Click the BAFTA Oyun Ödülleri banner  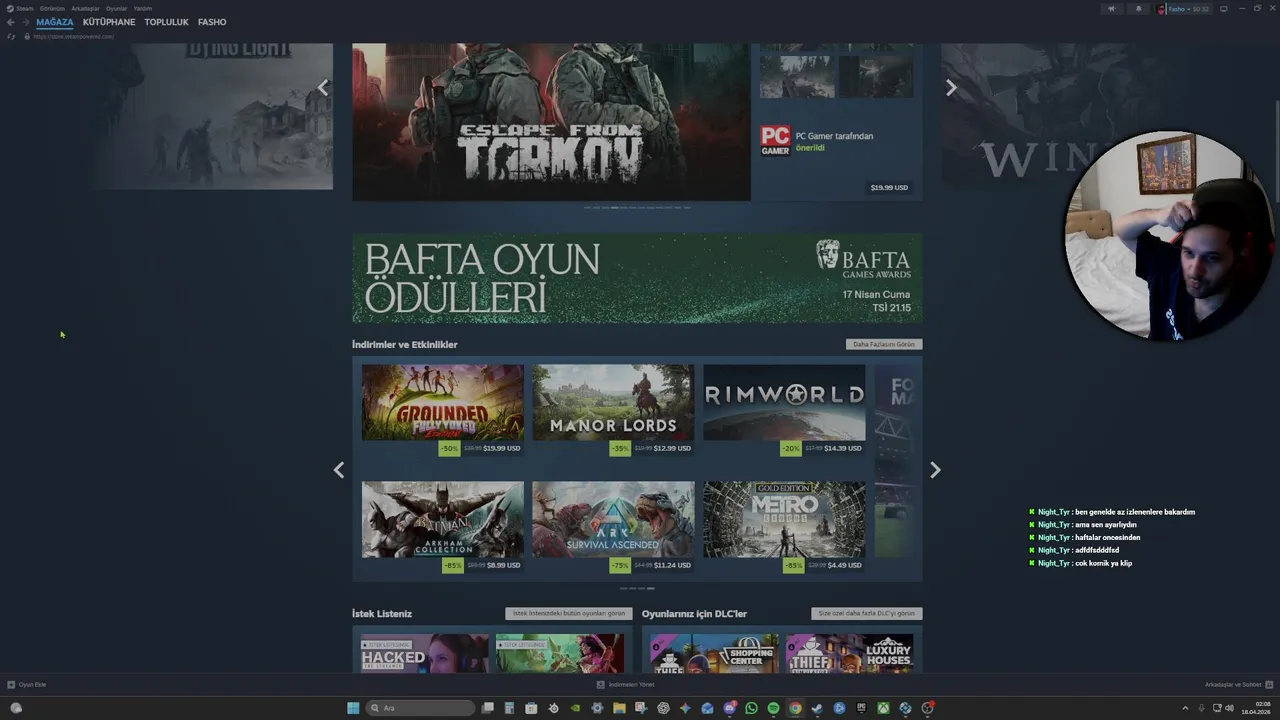point(637,278)
